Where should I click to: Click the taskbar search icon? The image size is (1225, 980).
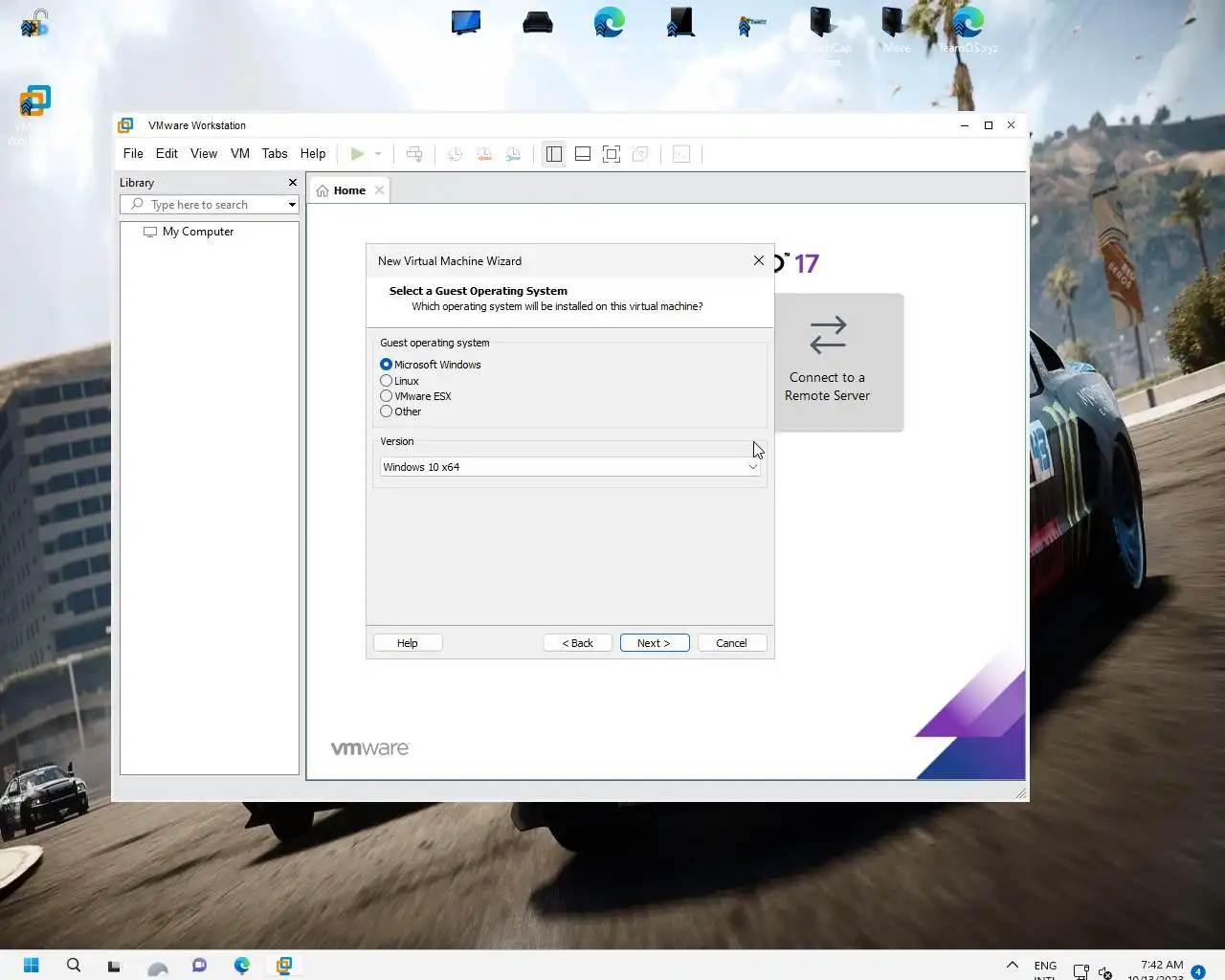coord(74,965)
